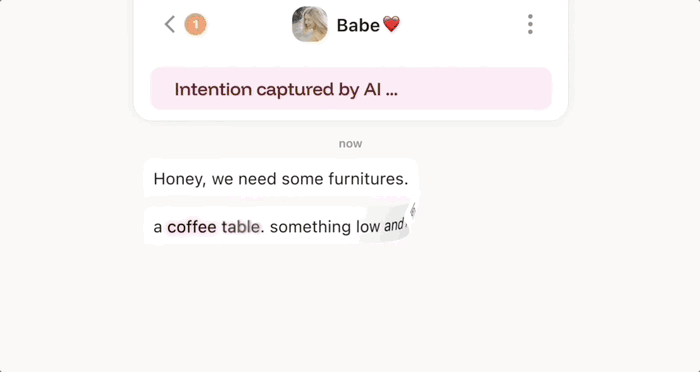The image size is (700, 372).
Task: Tap the now timestamp above the messages
Action: [350, 144]
